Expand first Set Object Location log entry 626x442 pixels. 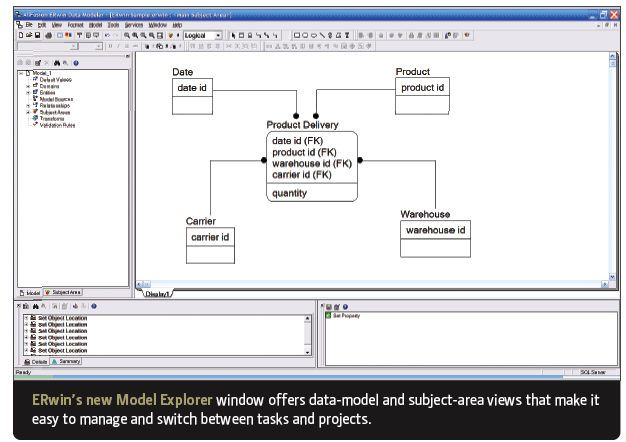pyautogui.click(x=26, y=318)
